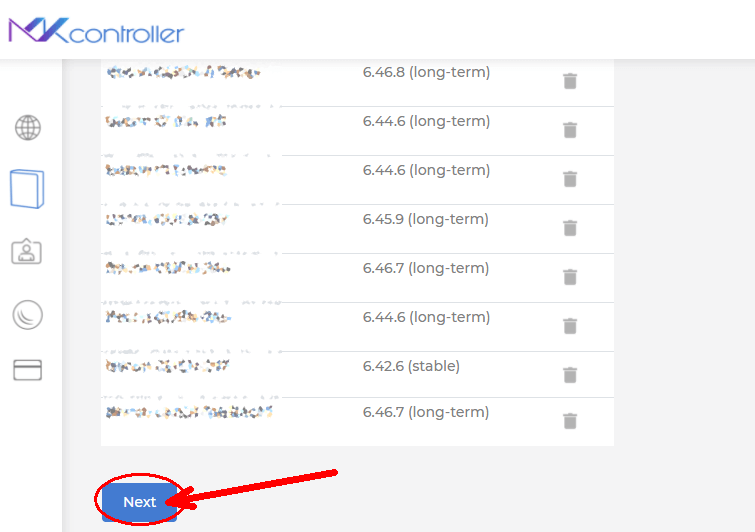
Task: Click the MKController logo
Action: click(x=96, y=31)
